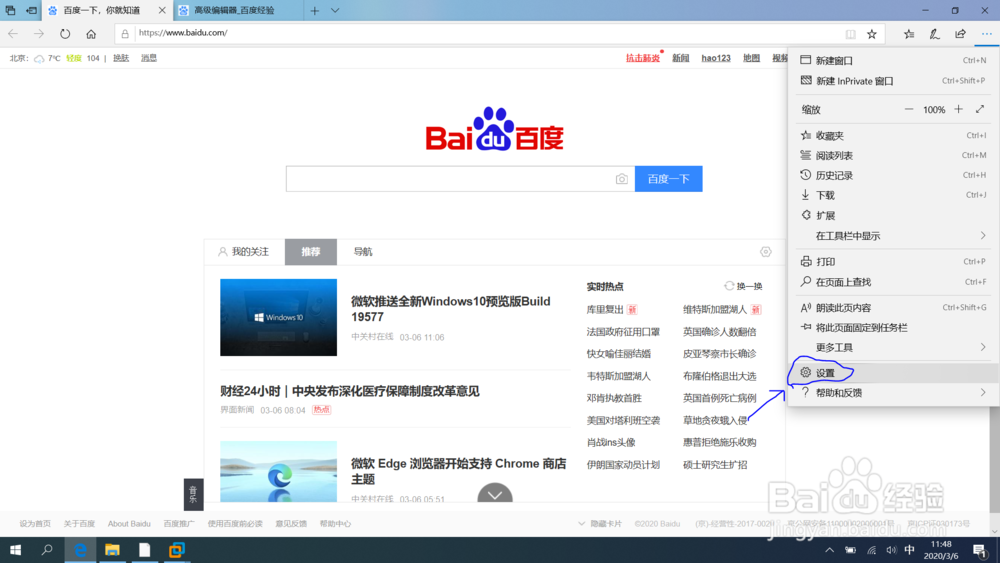The width and height of the screenshot is (1000, 563).
Task: Click the Add notes pen icon
Action: [934, 34]
